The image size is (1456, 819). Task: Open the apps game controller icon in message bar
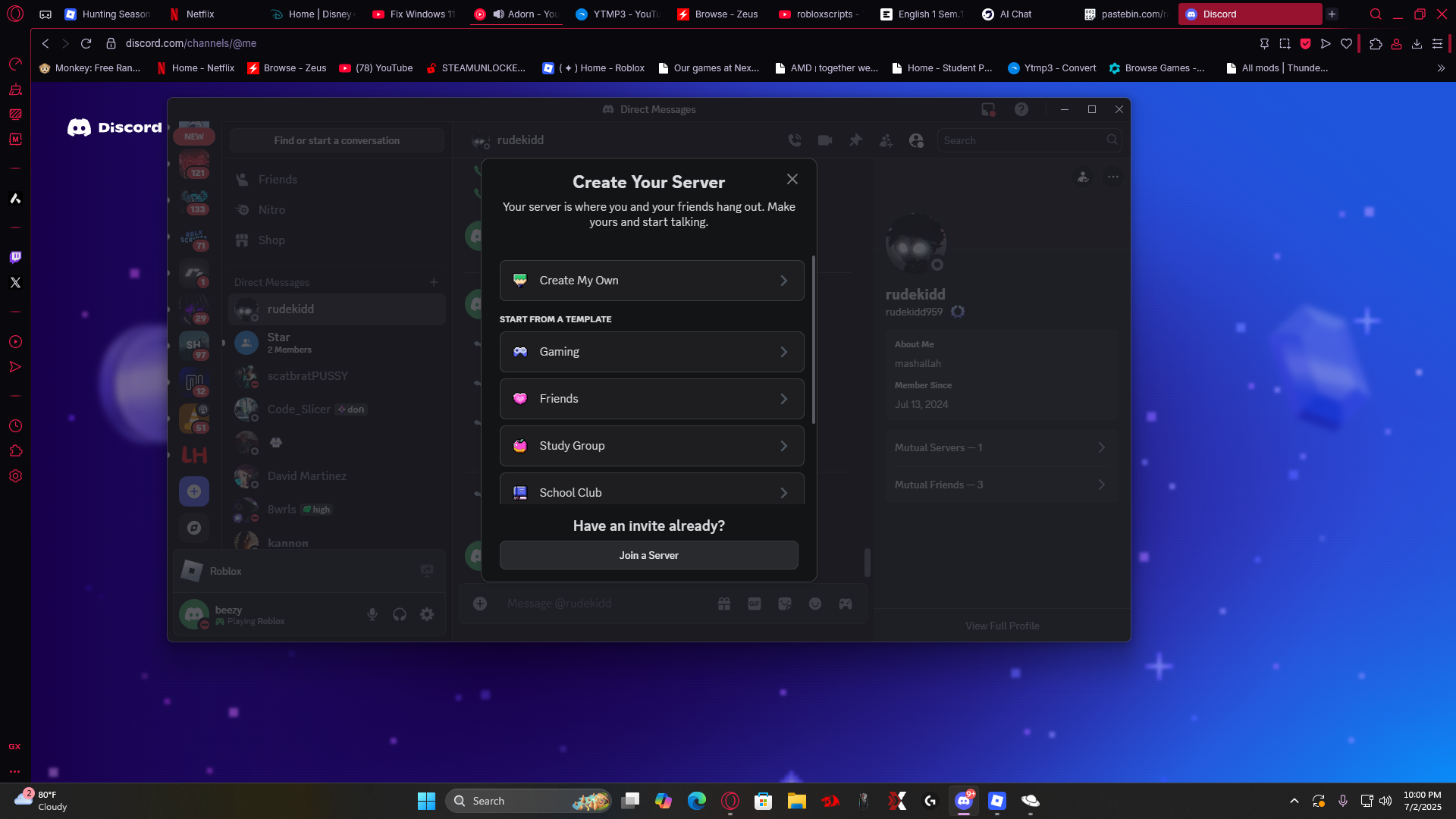[x=846, y=604]
